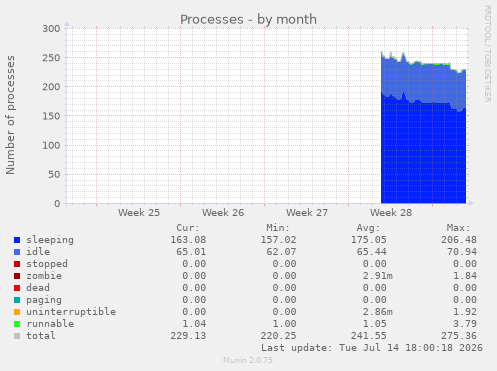Click the 'Munin 2.0.75' footer text

[248, 360]
